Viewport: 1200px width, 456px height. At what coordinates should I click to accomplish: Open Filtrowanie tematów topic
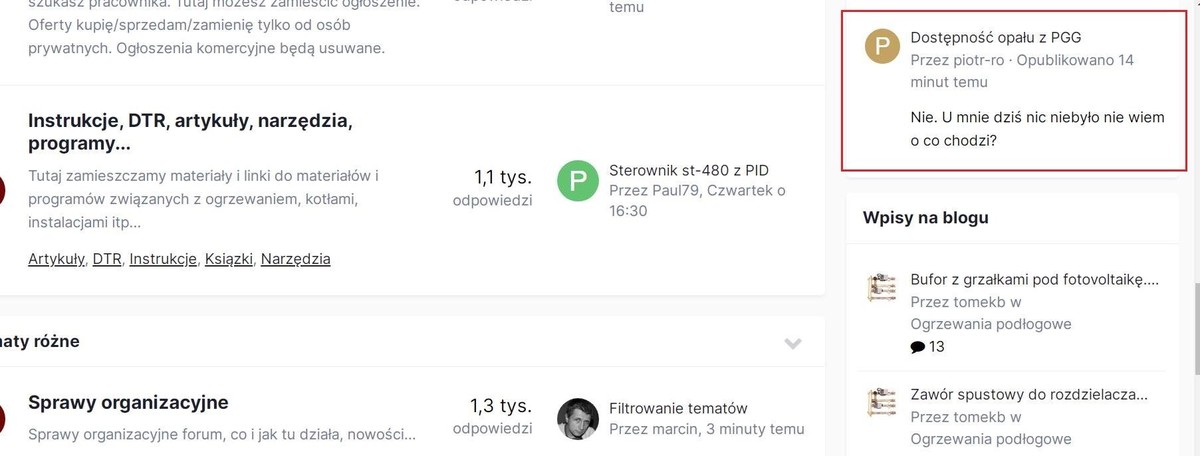click(678, 408)
